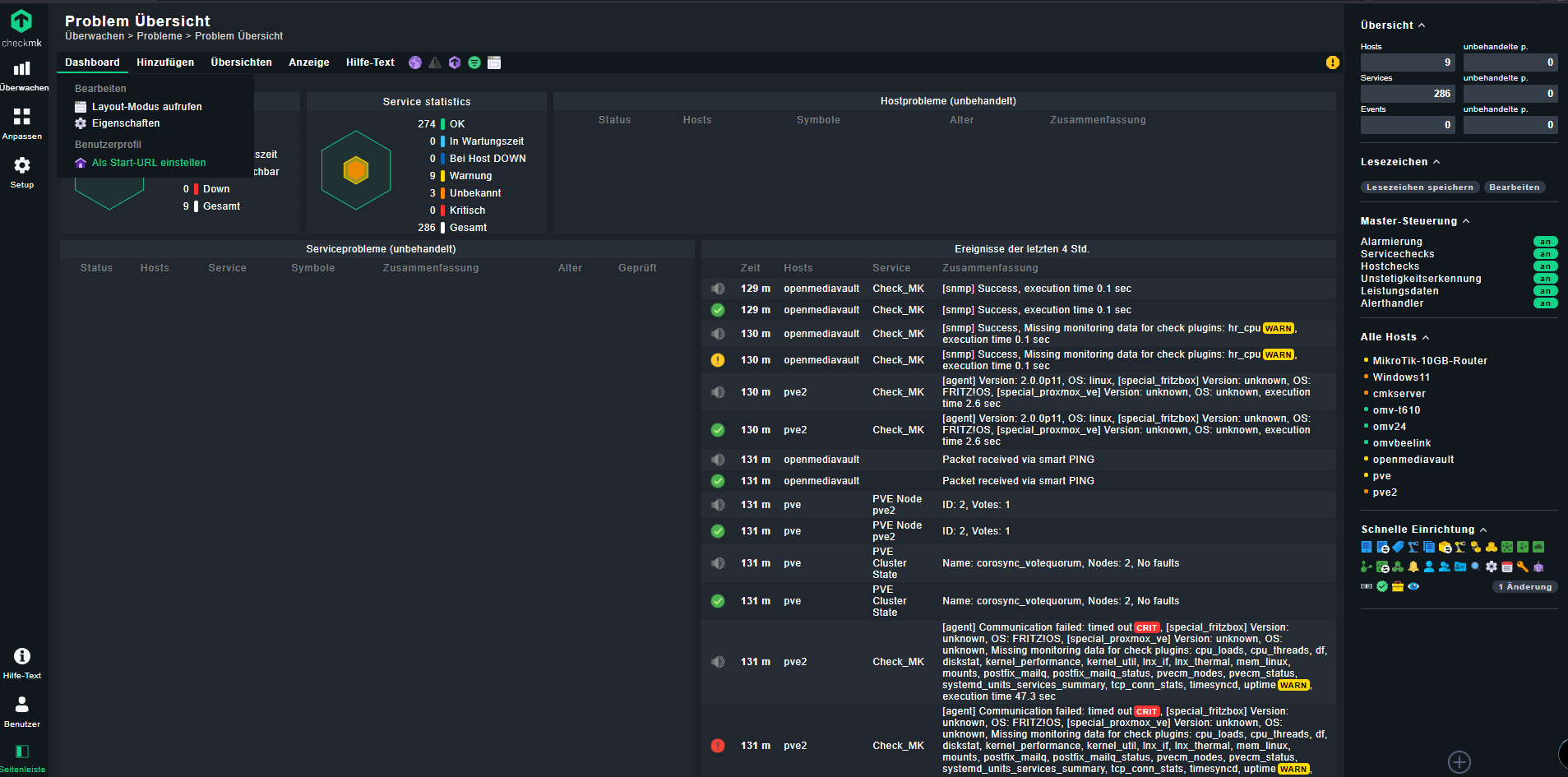
Task: Open host omvbeelink link
Action: (x=1402, y=443)
